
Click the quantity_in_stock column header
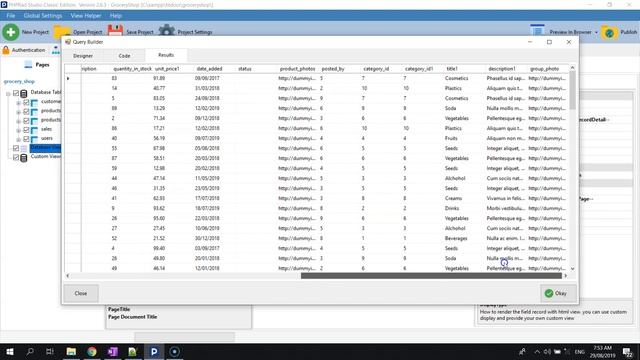132,69
